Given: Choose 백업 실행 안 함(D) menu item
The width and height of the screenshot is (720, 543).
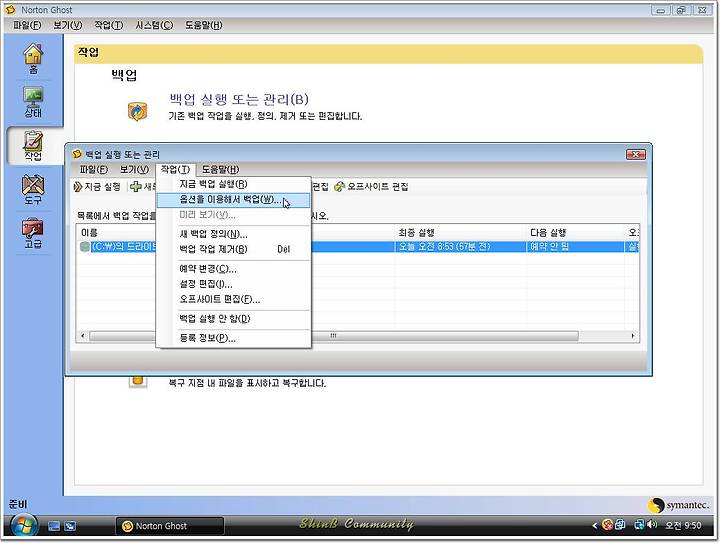Looking at the screenshot, I should [234, 319].
